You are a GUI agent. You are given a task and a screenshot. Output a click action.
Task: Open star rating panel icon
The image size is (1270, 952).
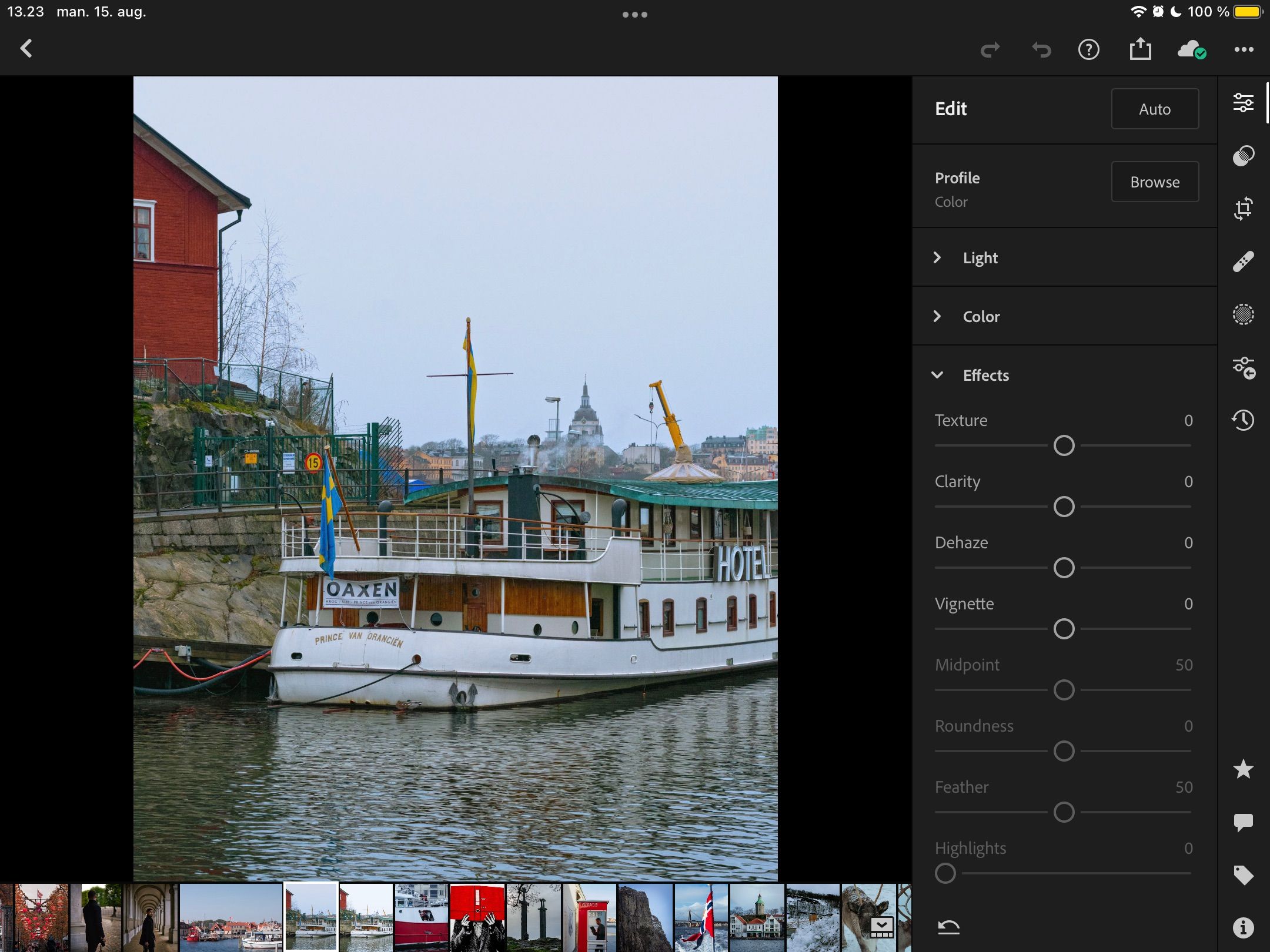(x=1243, y=769)
